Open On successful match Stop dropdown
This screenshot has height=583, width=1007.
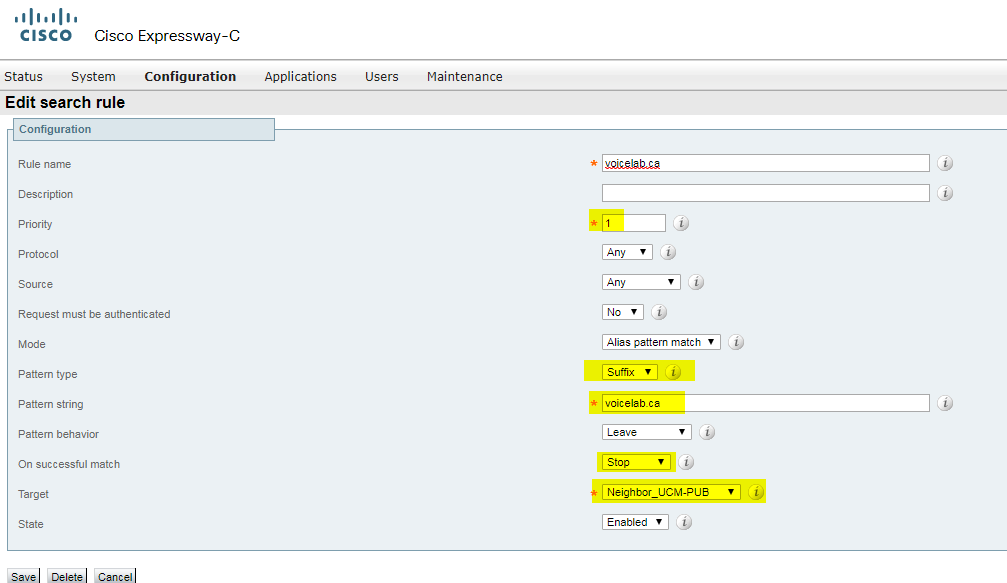point(636,462)
